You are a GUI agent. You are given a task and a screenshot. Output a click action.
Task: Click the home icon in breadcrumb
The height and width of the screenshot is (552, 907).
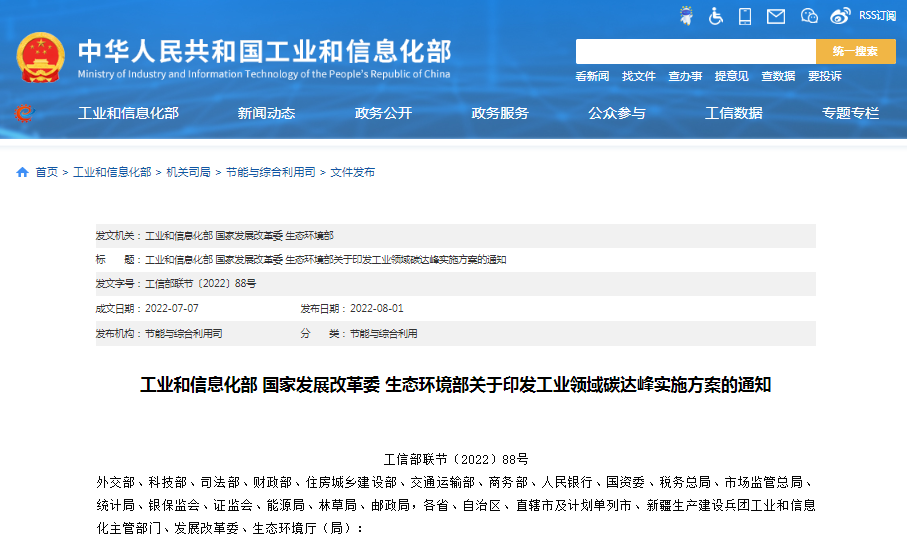coord(23,172)
